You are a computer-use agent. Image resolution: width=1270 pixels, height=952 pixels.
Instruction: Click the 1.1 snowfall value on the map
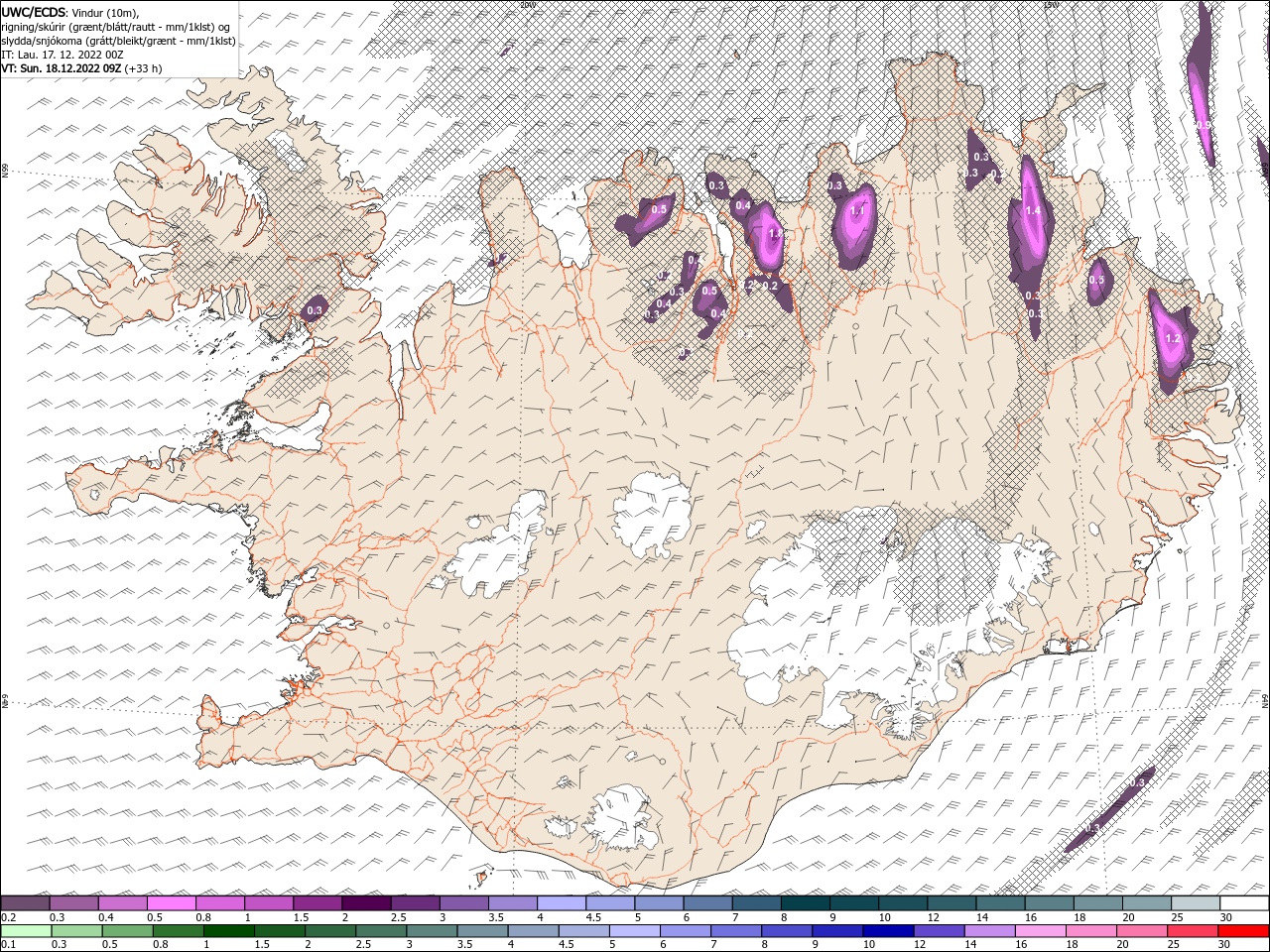coord(858,210)
